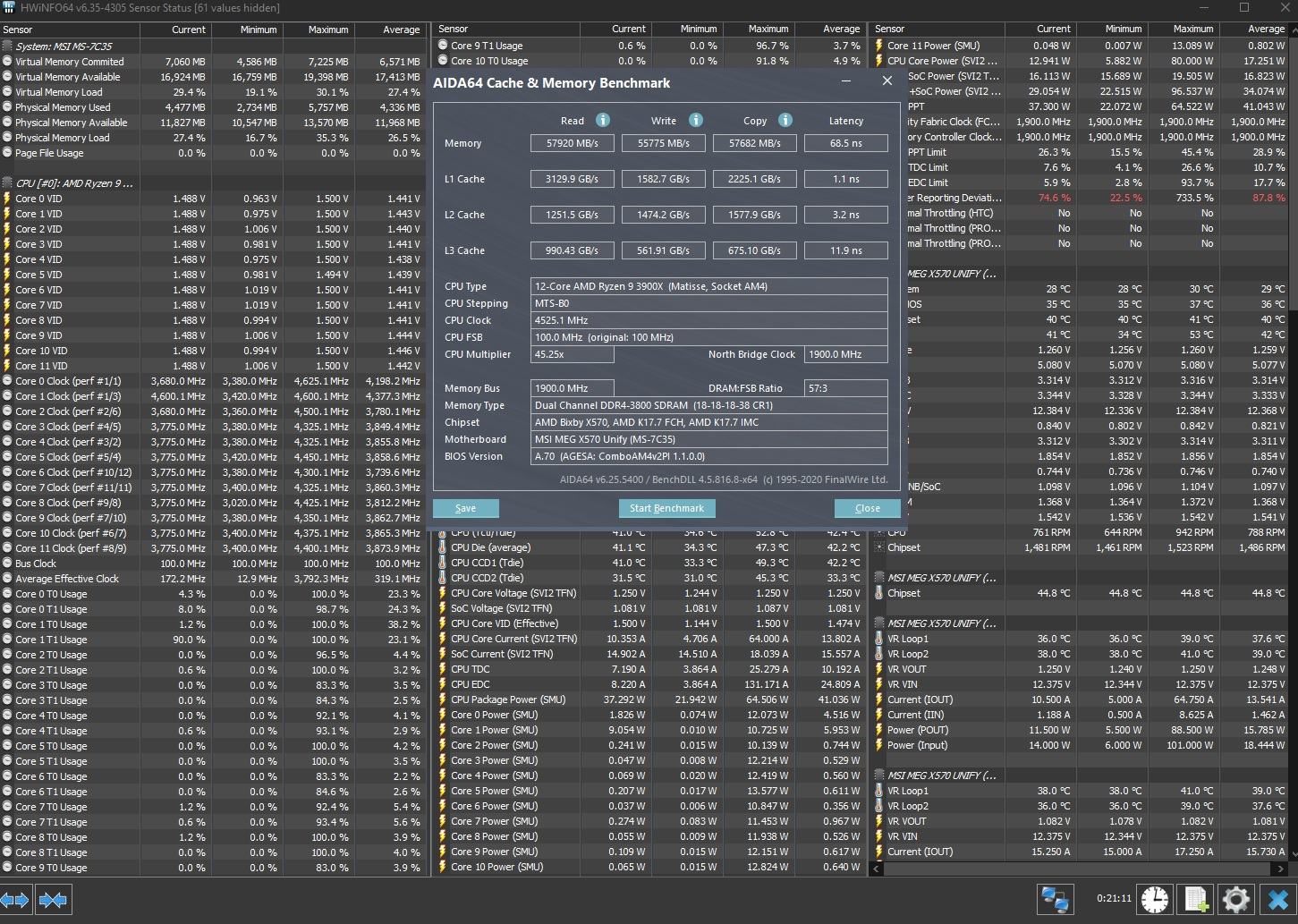The width and height of the screenshot is (1298, 924).
Task: Click the shrink columns arrows icon in HWiNFO toolbar
Action: click(54, 900)
